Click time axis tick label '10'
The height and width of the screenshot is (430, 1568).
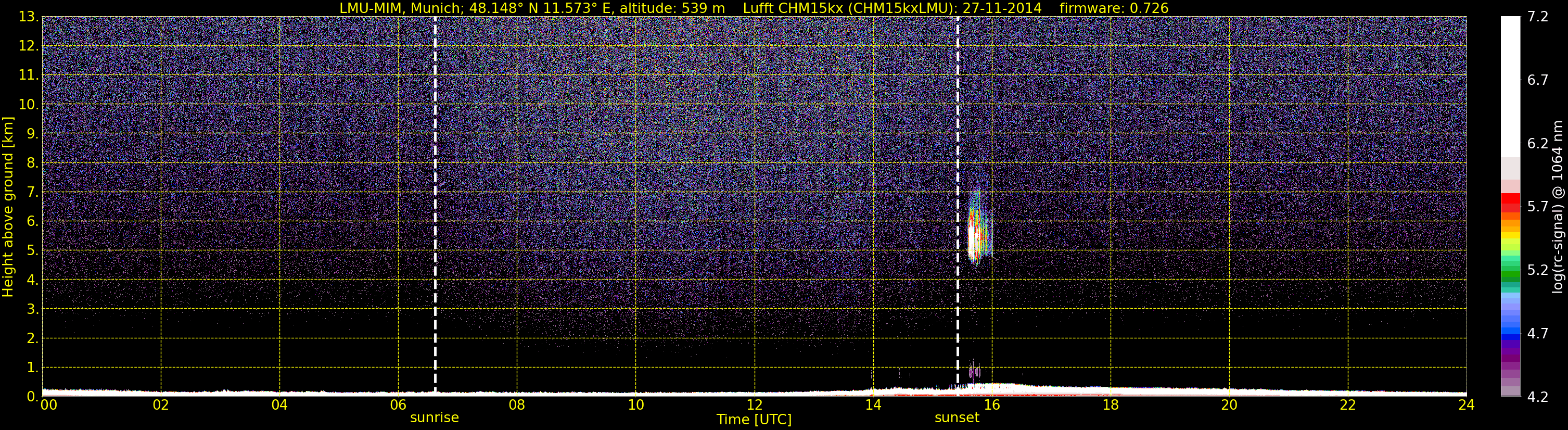635,405
